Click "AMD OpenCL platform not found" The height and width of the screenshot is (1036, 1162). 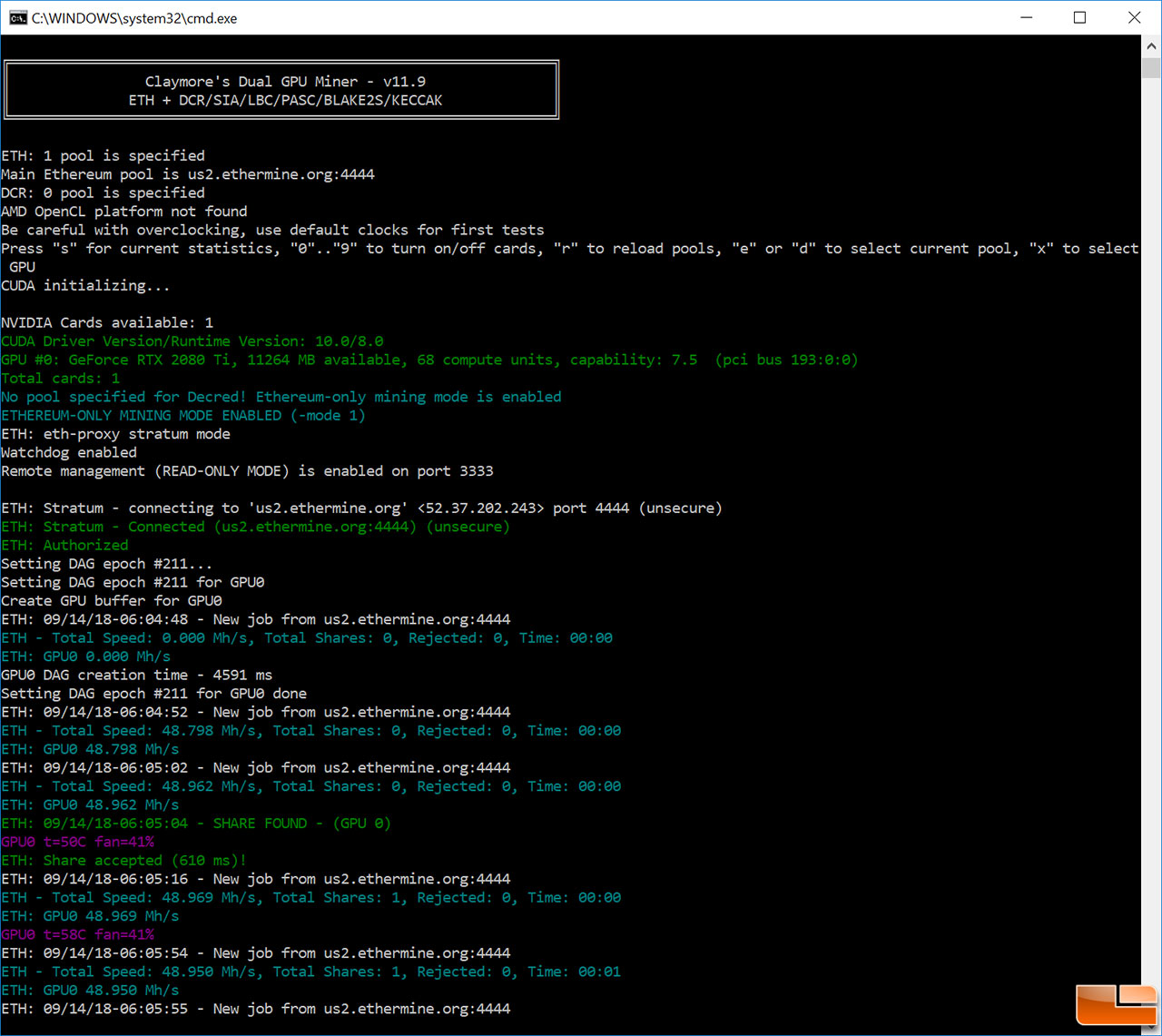coord(124,212)
